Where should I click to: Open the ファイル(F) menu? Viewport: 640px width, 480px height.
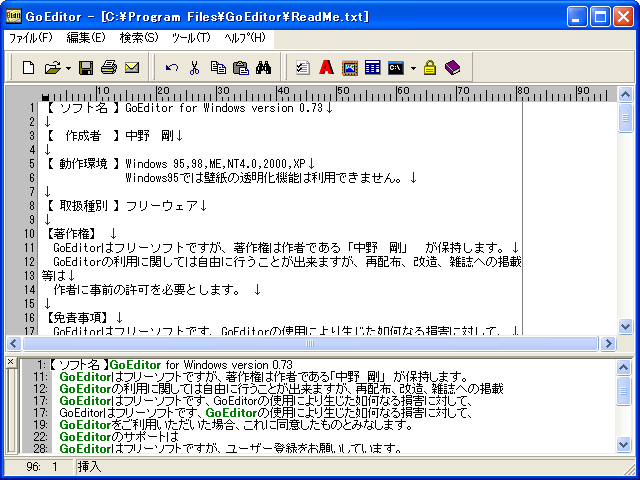click(31, 38)
